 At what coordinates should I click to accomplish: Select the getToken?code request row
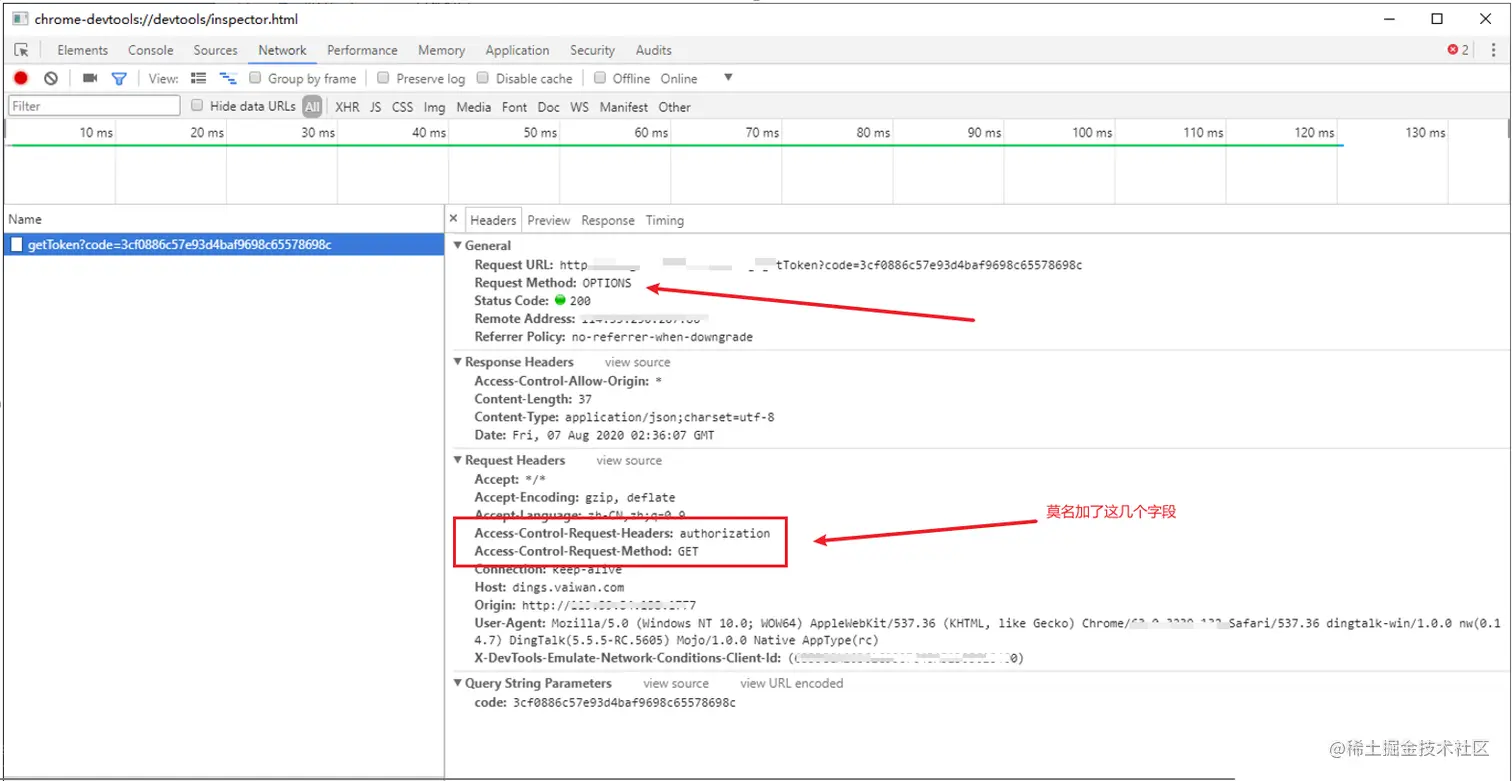point(223,245)
